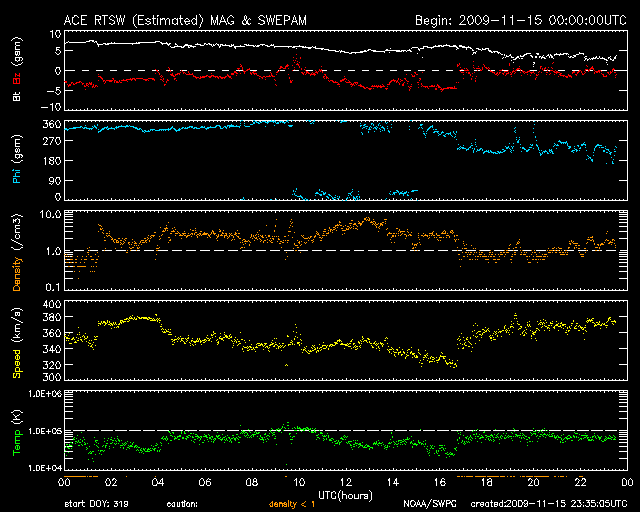Click the 'Density (/cm3)' axis label

pos(17,252)
